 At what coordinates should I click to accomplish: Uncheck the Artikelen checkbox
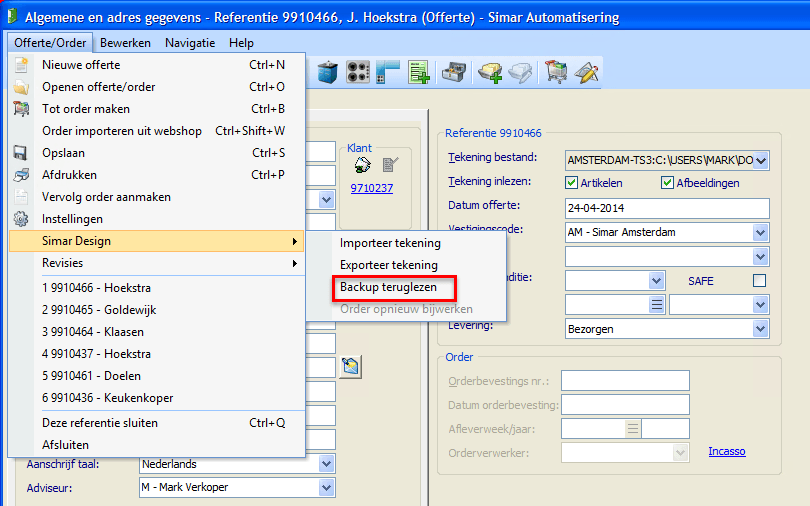572,182
